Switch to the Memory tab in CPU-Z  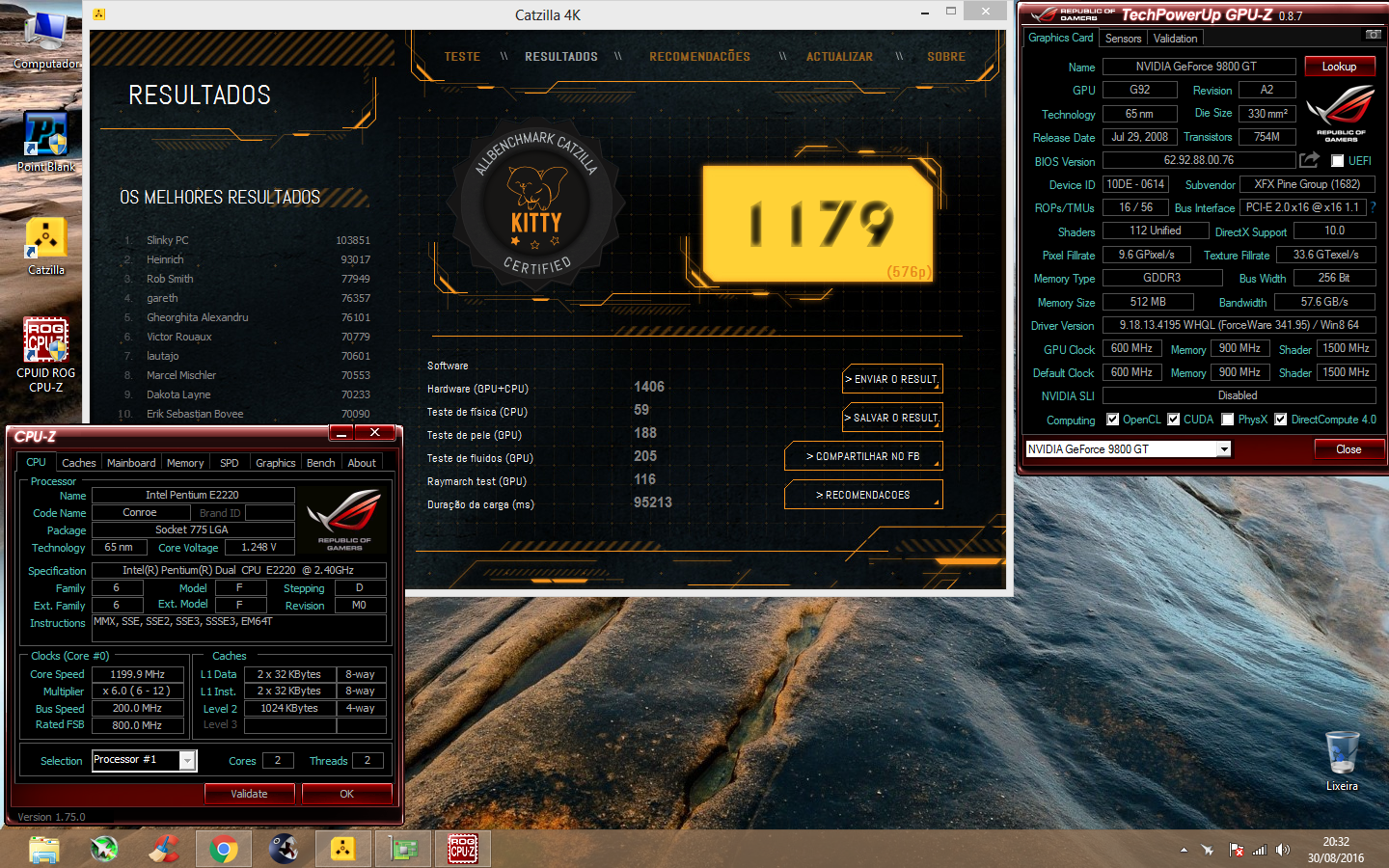(x=185, y=463)
